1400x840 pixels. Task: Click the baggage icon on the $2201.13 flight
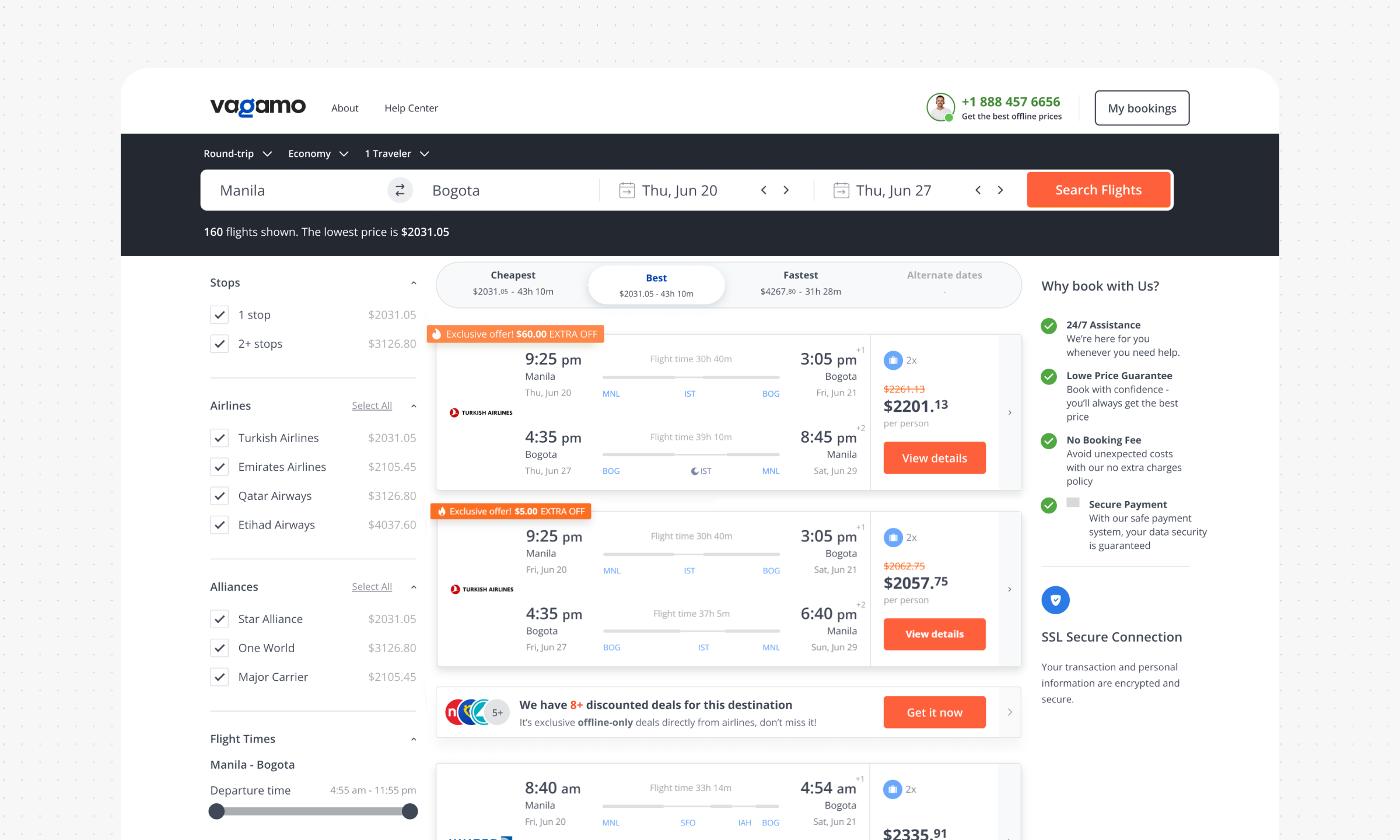(892, 360)
